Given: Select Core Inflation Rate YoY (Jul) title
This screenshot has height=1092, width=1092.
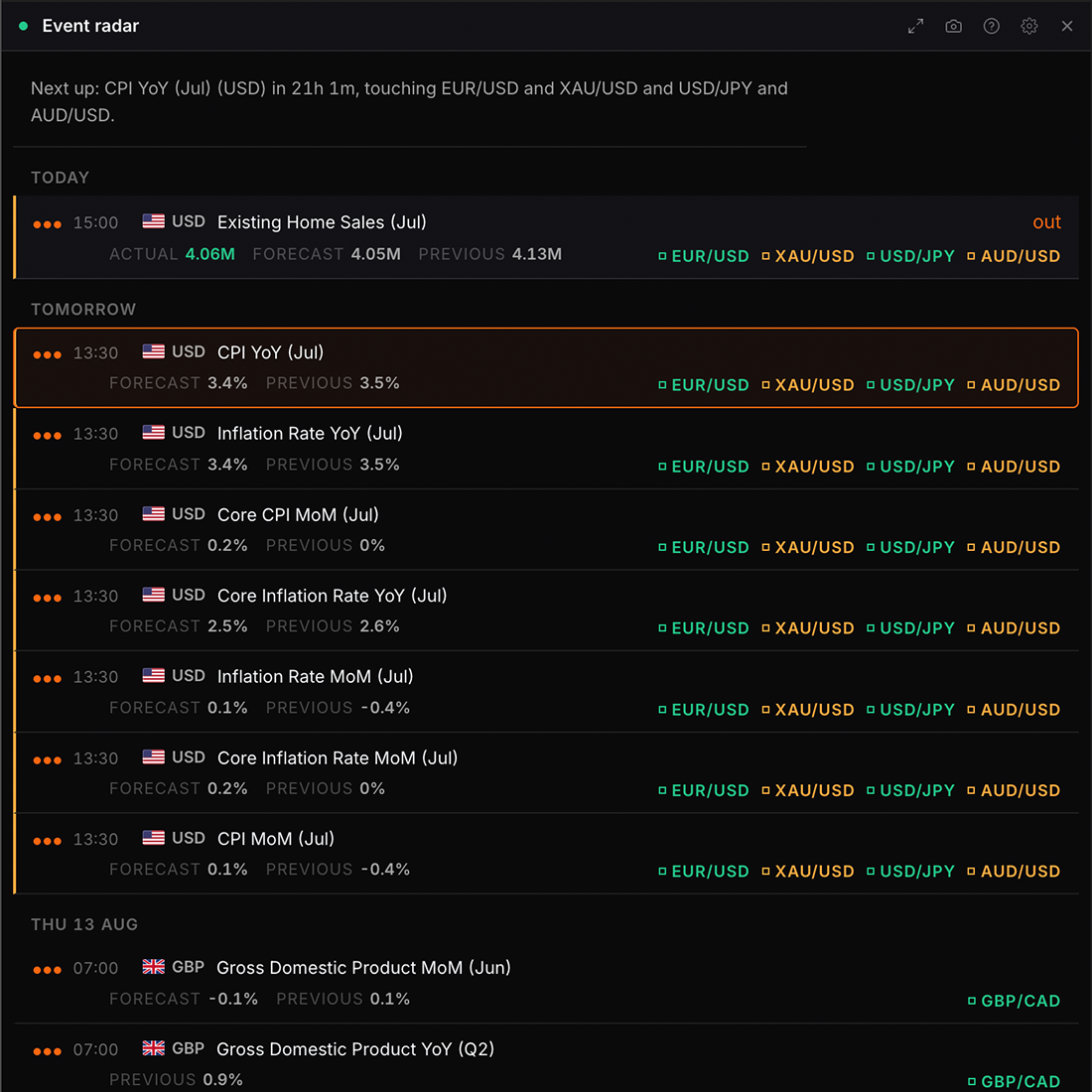Looking at the screenshot, I should pos(333,596).
